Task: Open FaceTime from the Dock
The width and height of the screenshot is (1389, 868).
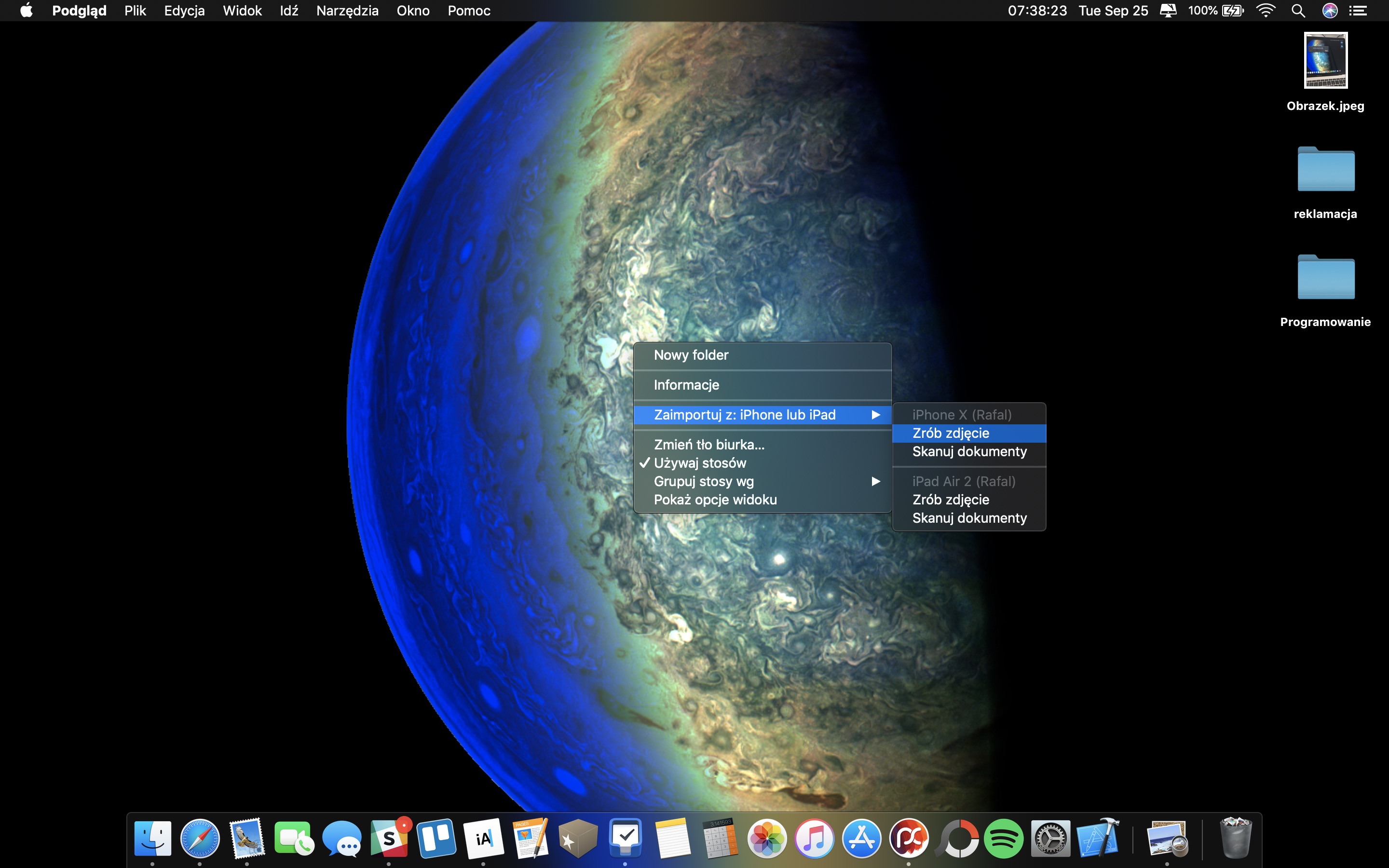Action: pyautogui.click(x=295, y=839)
